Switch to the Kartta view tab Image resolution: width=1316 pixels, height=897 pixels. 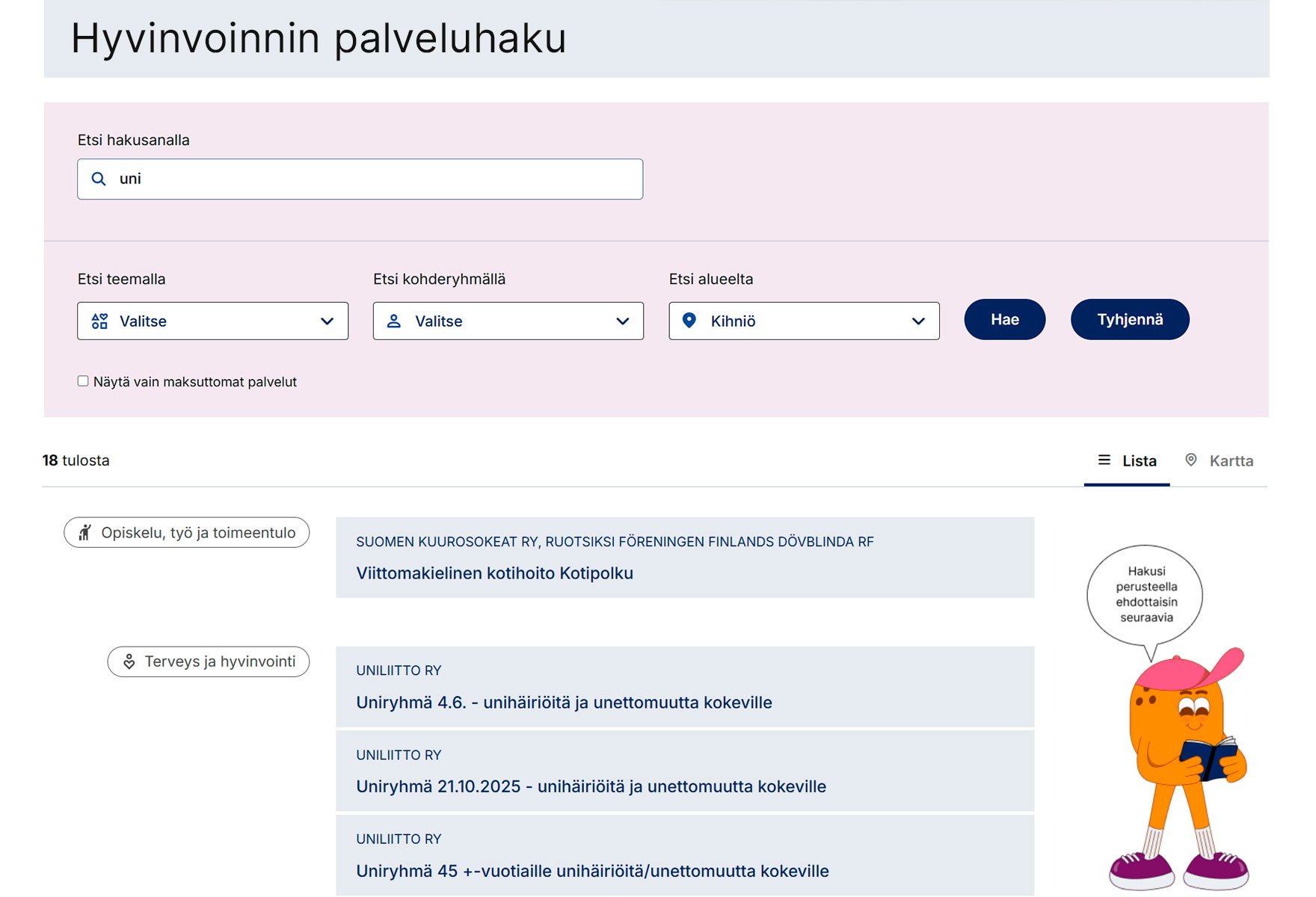(x=1220, y=461)
